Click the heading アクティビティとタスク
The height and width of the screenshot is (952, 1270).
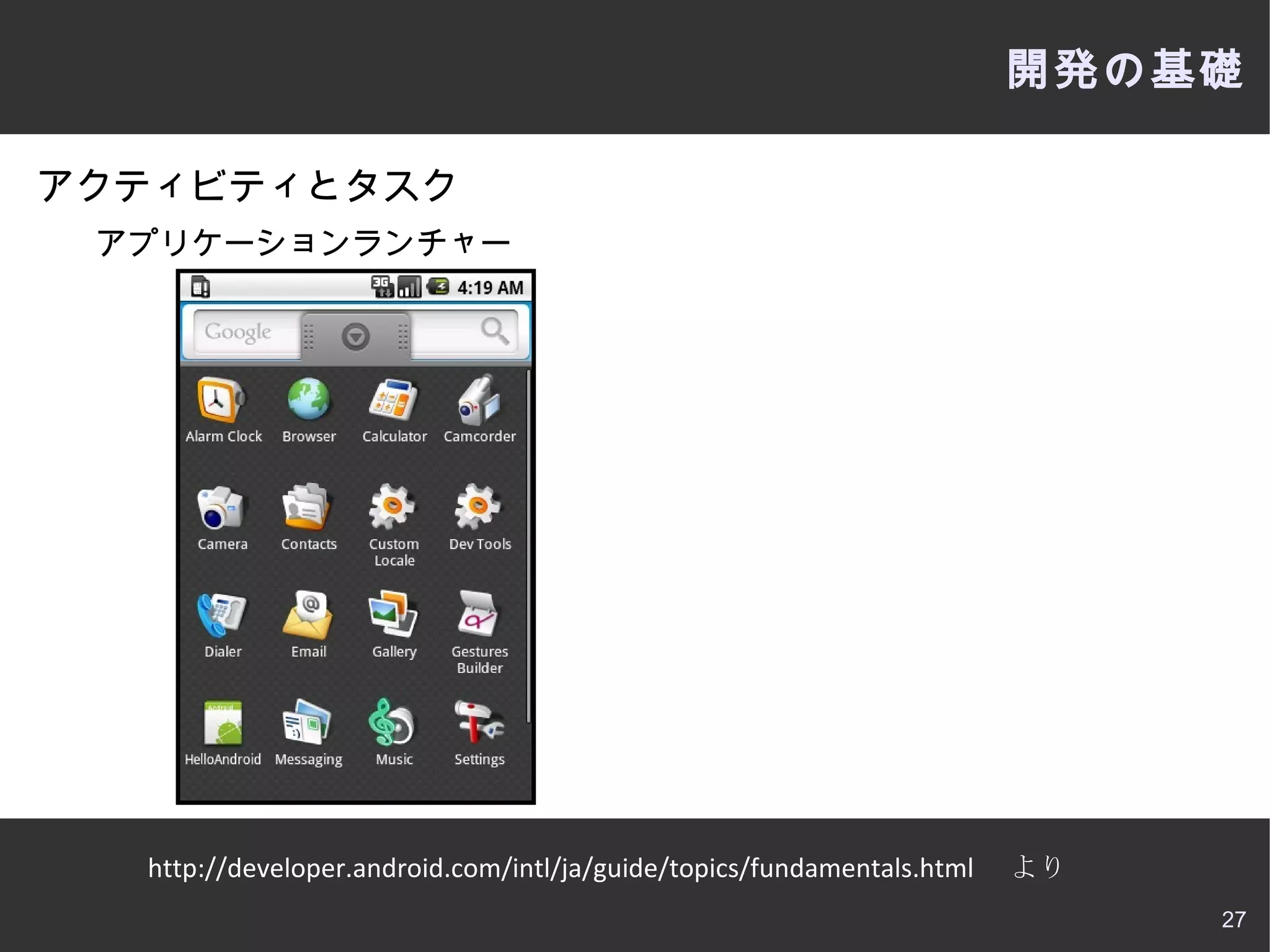coord(247,185)
